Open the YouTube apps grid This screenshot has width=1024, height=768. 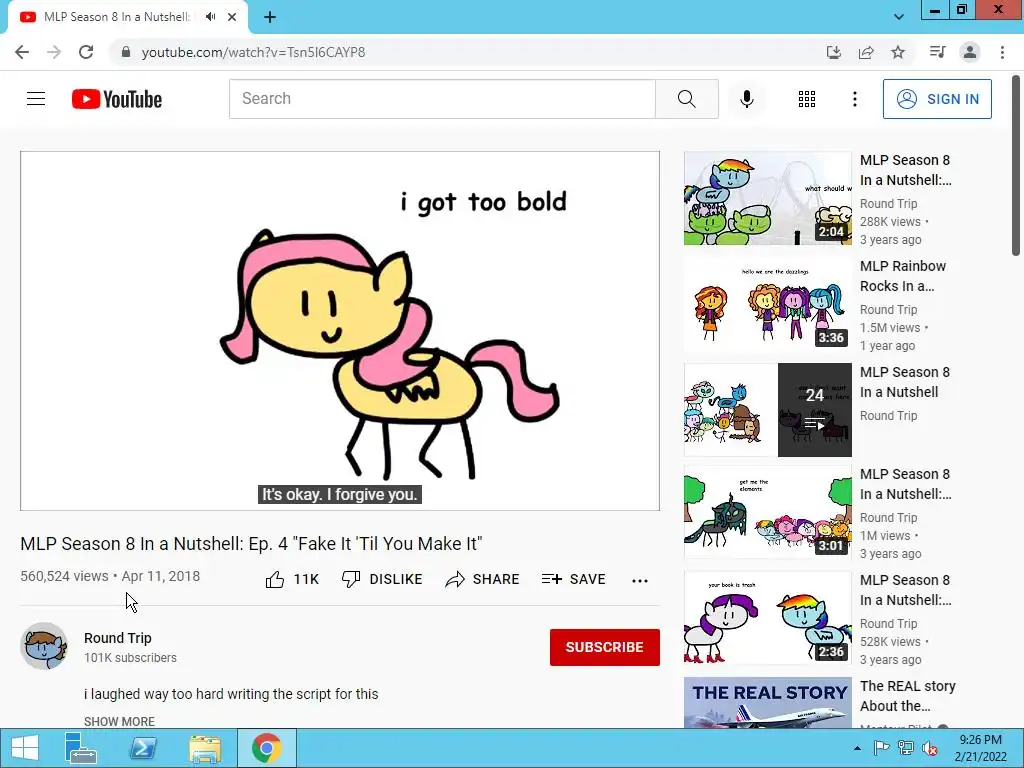pos(807,99)
